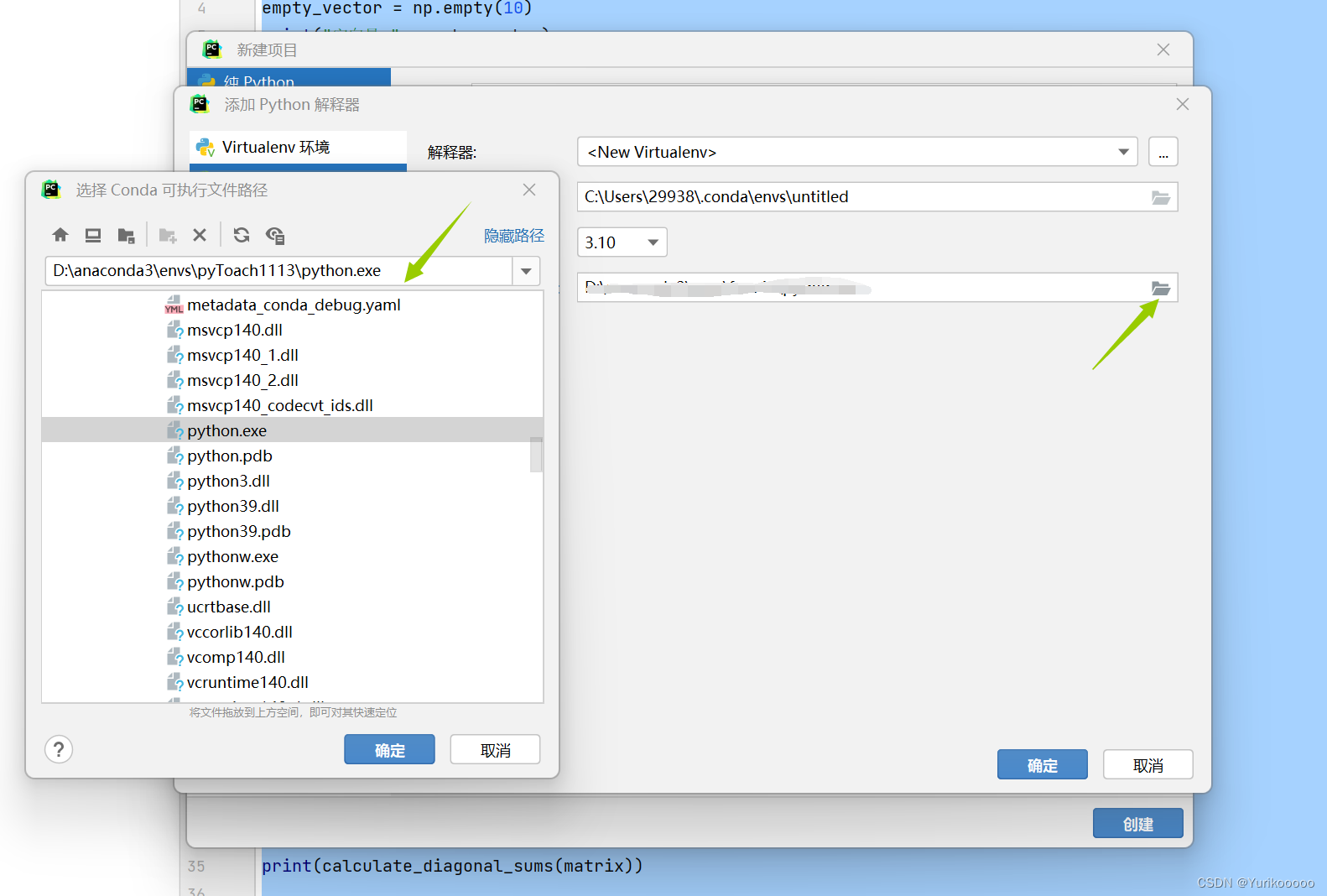The height and width of the screenshot is (896, 1327).
Task: Click the project directory toolbar icon
Action: (127, 235)
